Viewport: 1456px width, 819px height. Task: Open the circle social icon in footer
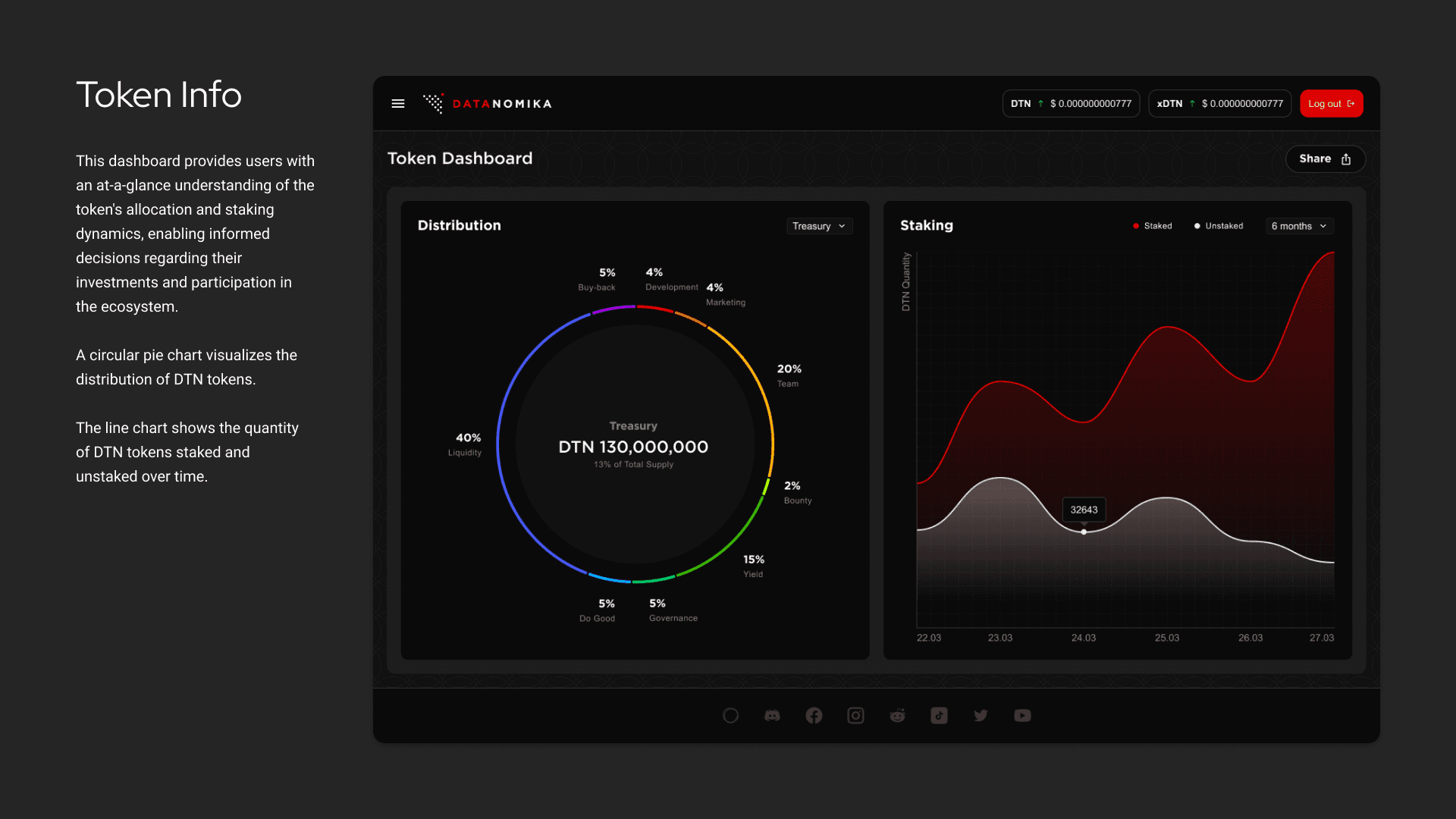[730, 715]
